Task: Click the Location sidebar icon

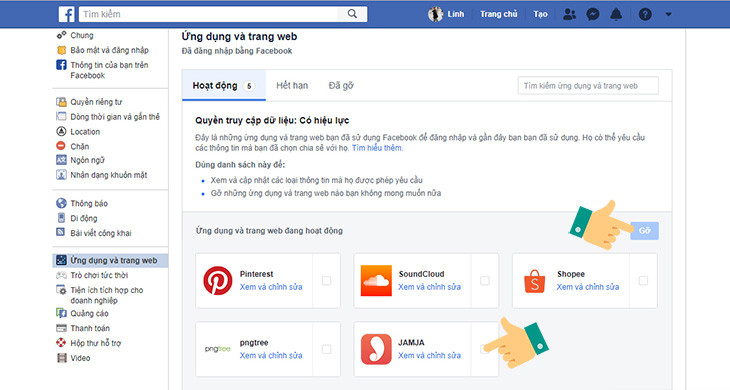Action: [61, 131]
